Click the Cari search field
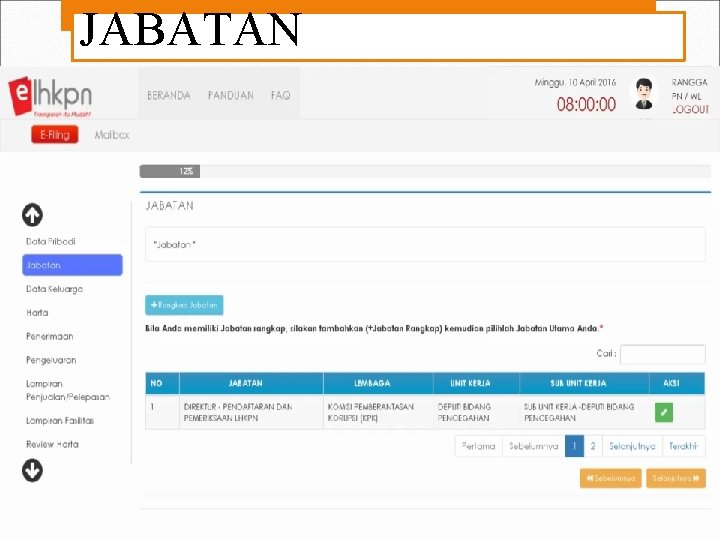 [663, 354]
